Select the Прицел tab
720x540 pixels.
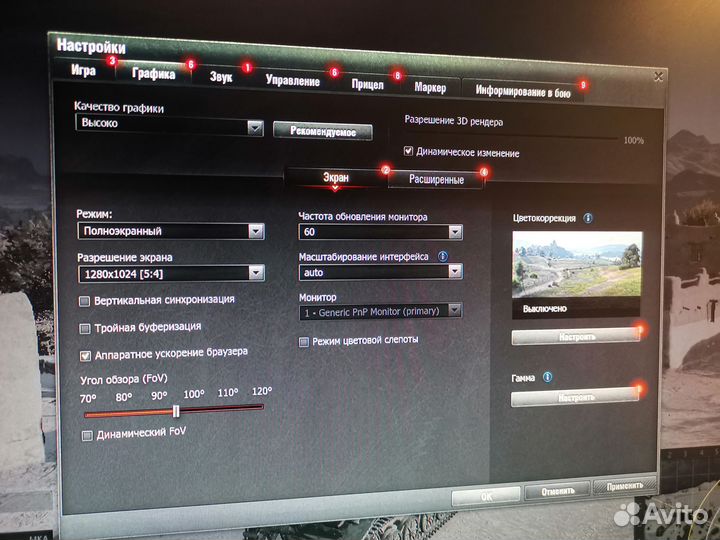(367, 84)
